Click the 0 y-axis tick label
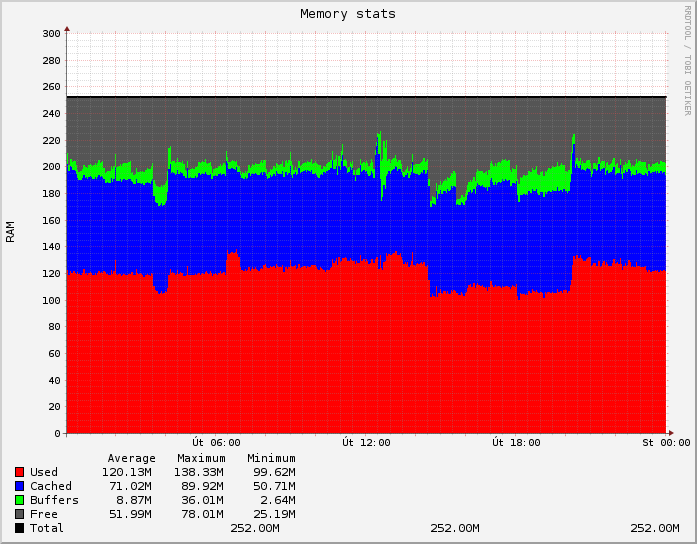Screen dimensions: 697x544 [x=57, y=433]
